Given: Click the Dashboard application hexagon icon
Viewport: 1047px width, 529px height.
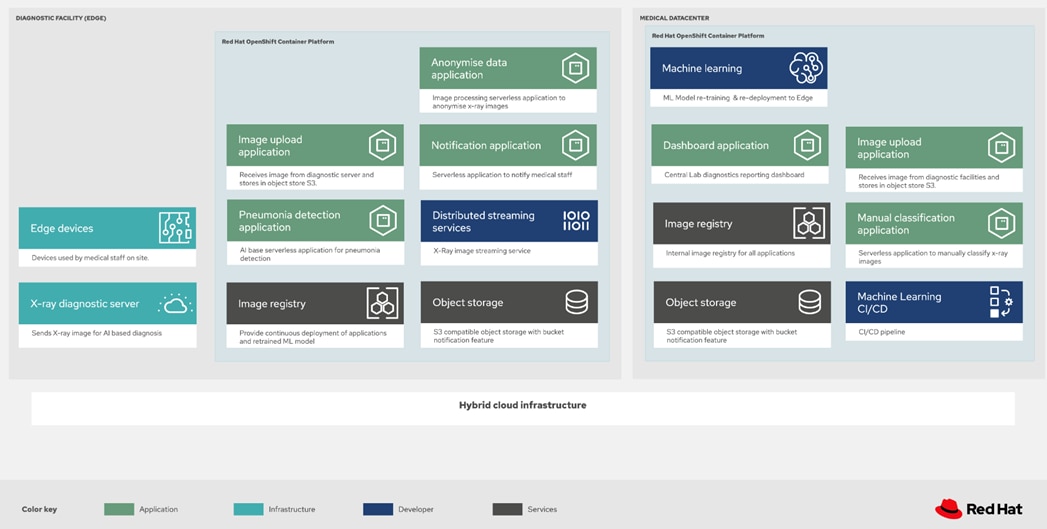Looking at the screenshot, I should [x=807, y=145].
